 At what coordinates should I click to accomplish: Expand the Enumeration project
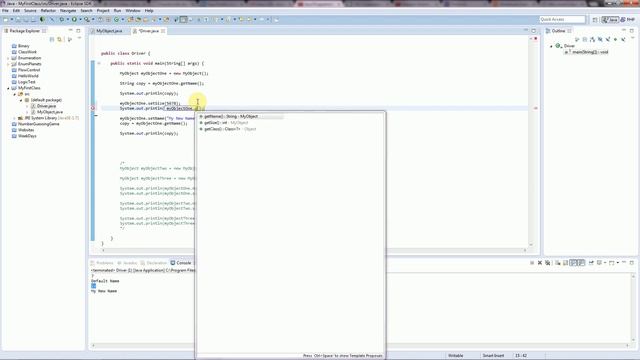click(8, 58)
